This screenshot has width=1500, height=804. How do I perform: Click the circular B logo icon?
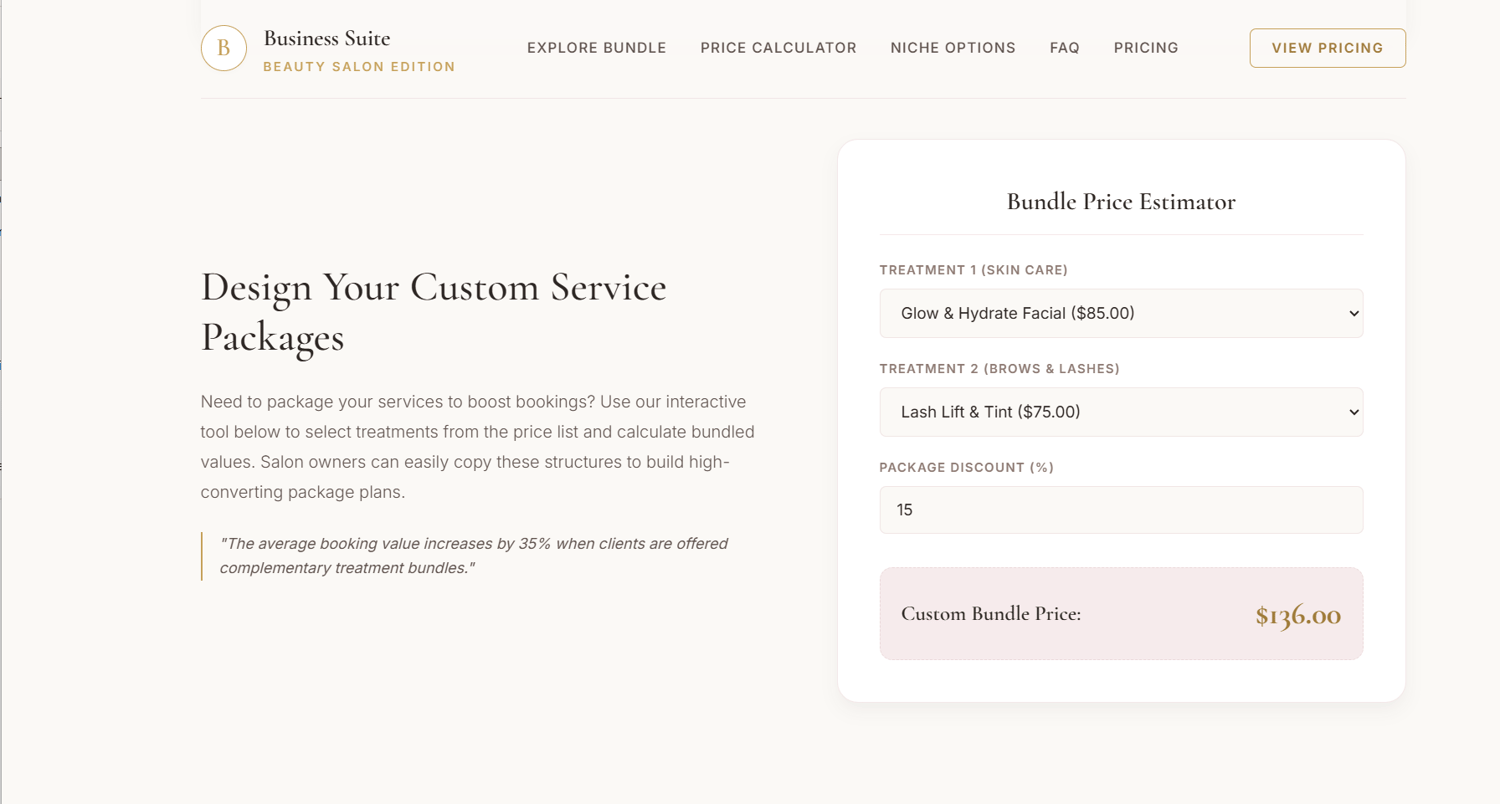point(224,48)
